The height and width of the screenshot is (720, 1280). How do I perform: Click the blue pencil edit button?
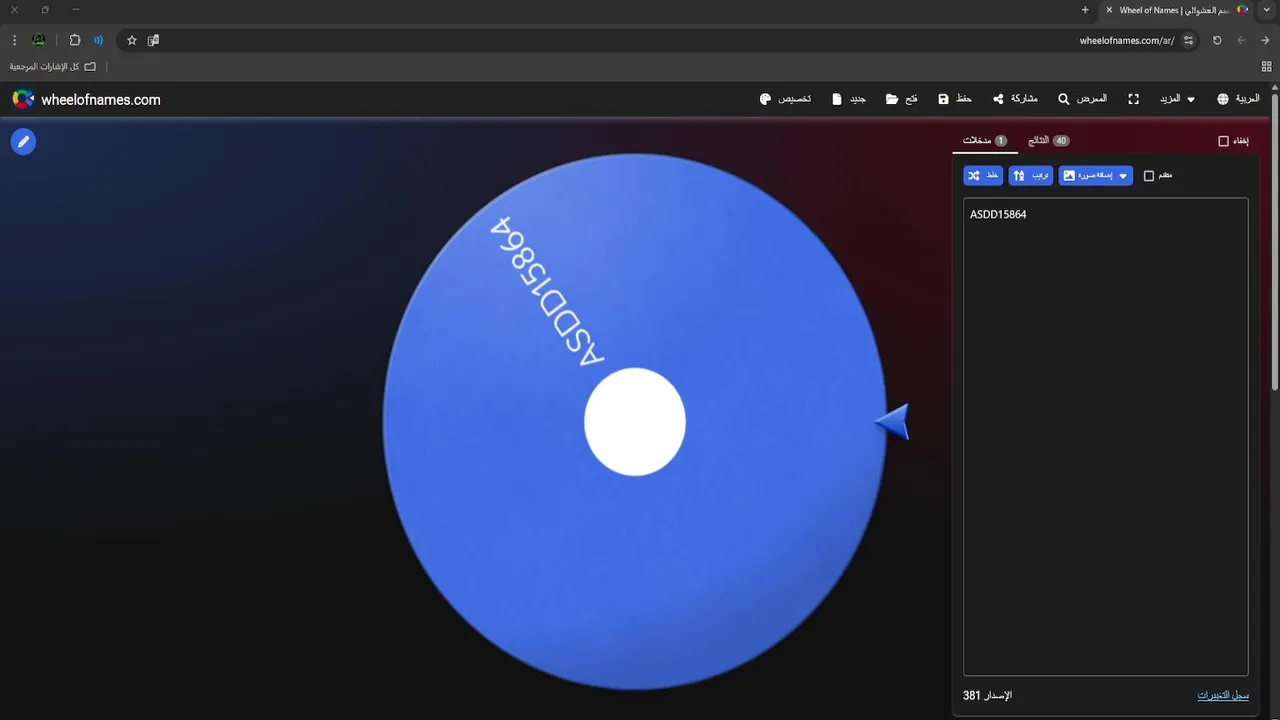coord(23,141)
